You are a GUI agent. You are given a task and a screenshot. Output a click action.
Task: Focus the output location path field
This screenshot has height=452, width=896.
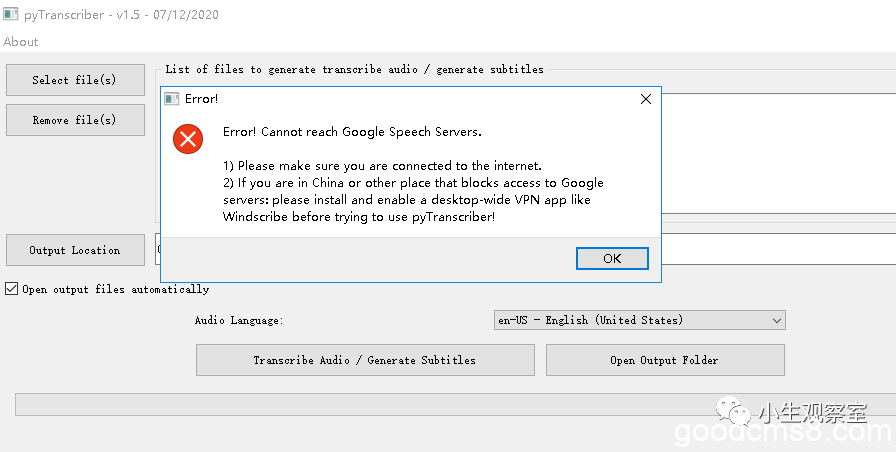[x=778, y=249]
